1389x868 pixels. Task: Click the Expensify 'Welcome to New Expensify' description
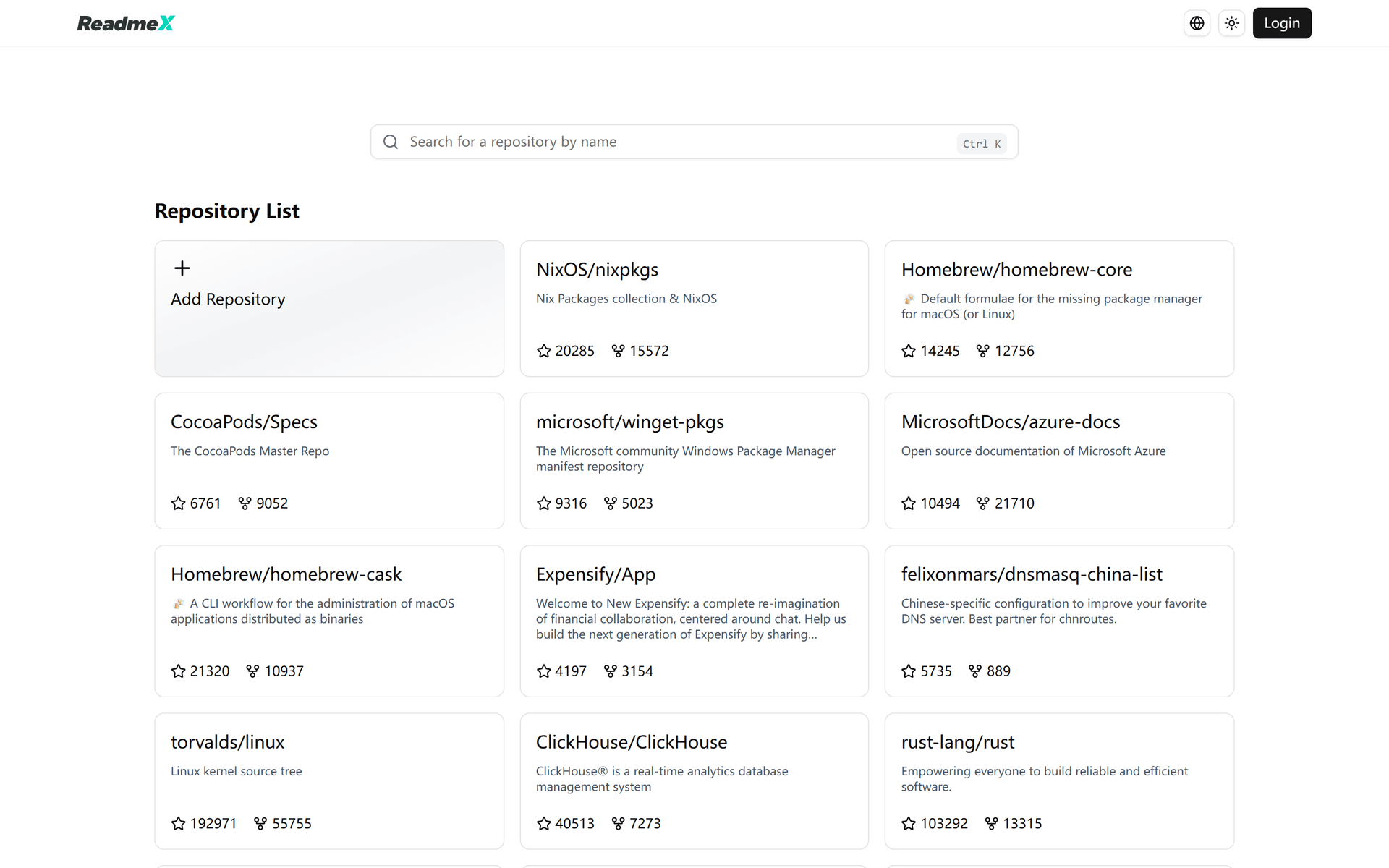691,619
